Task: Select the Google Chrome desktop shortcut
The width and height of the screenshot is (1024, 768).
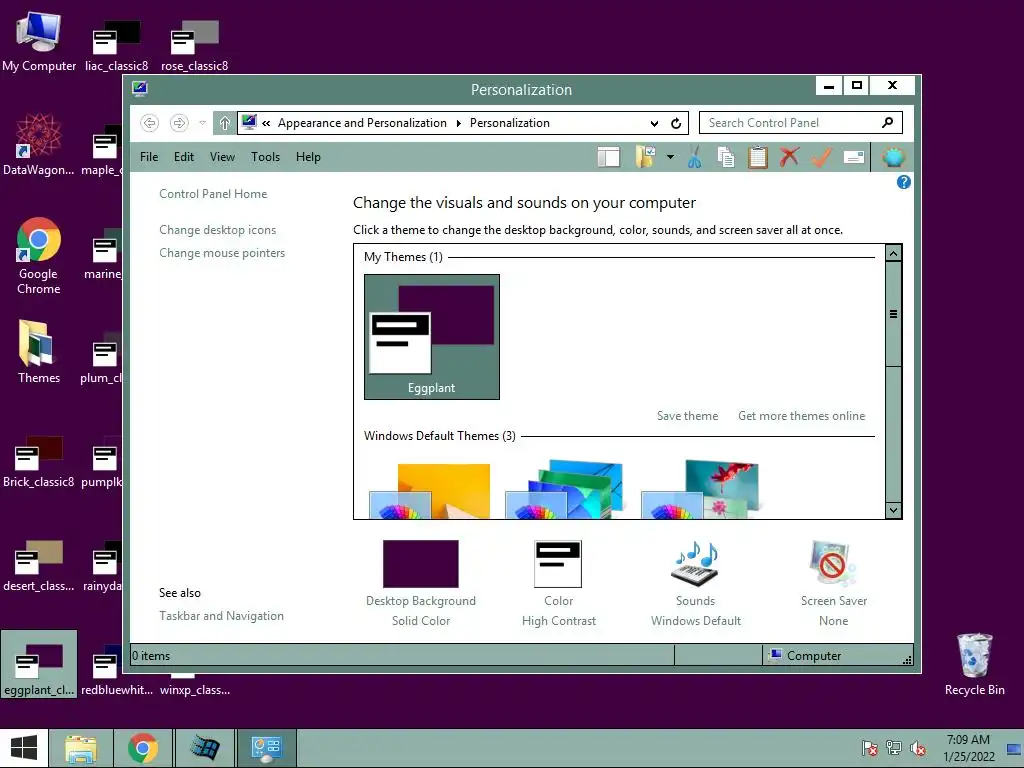Action: (x=39, y=257)
